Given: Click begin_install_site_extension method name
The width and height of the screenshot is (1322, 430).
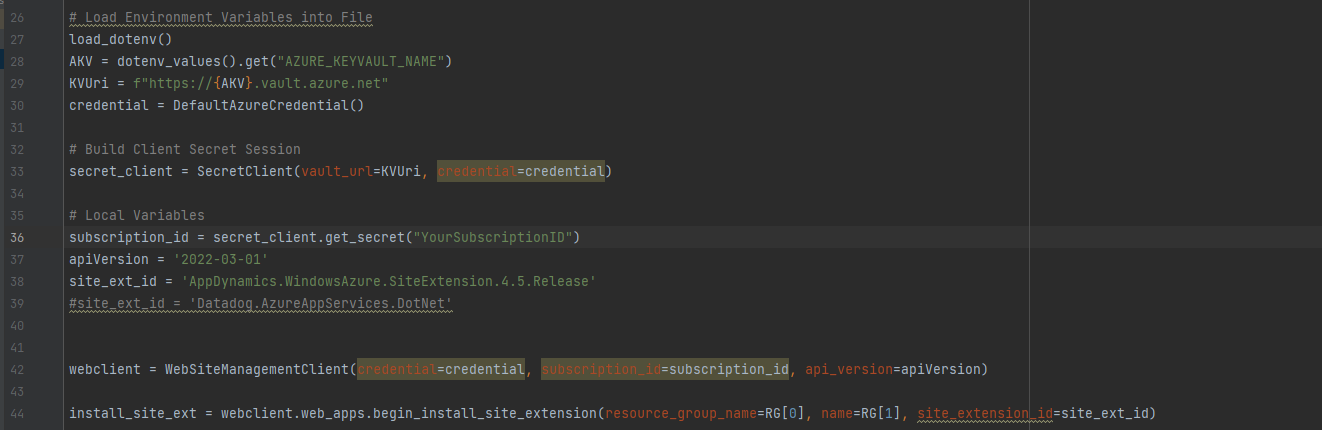Looking at the screenshot, I should point(485,413).
